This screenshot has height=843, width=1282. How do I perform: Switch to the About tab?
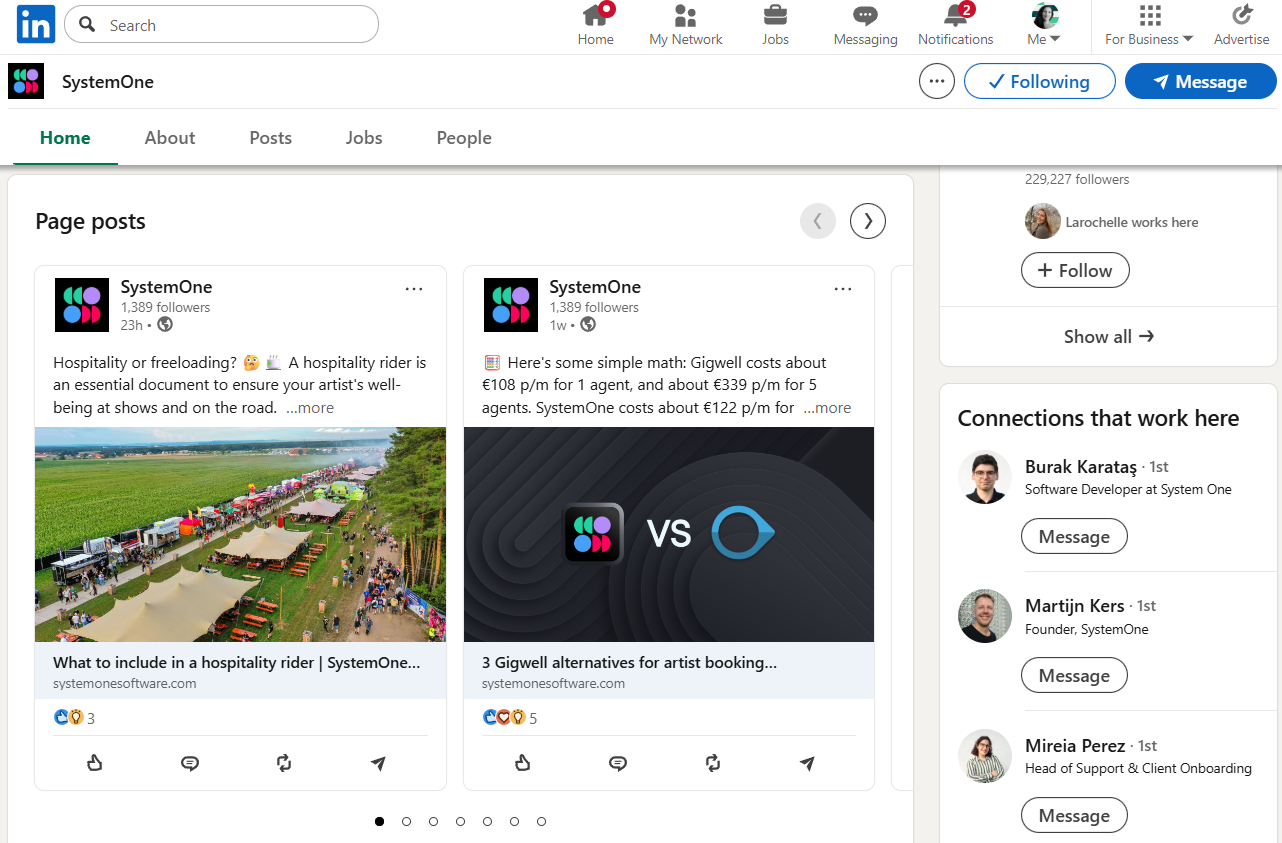170,138
